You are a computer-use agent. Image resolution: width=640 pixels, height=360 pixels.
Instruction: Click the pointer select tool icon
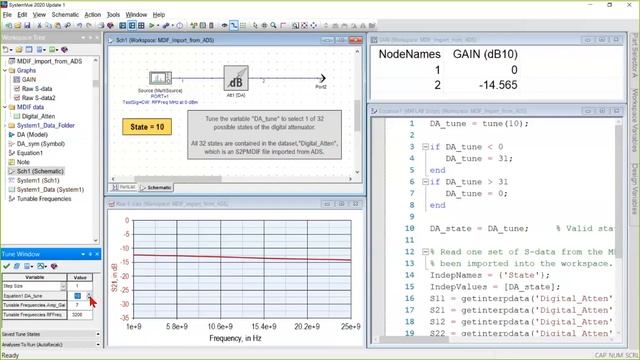255,25
